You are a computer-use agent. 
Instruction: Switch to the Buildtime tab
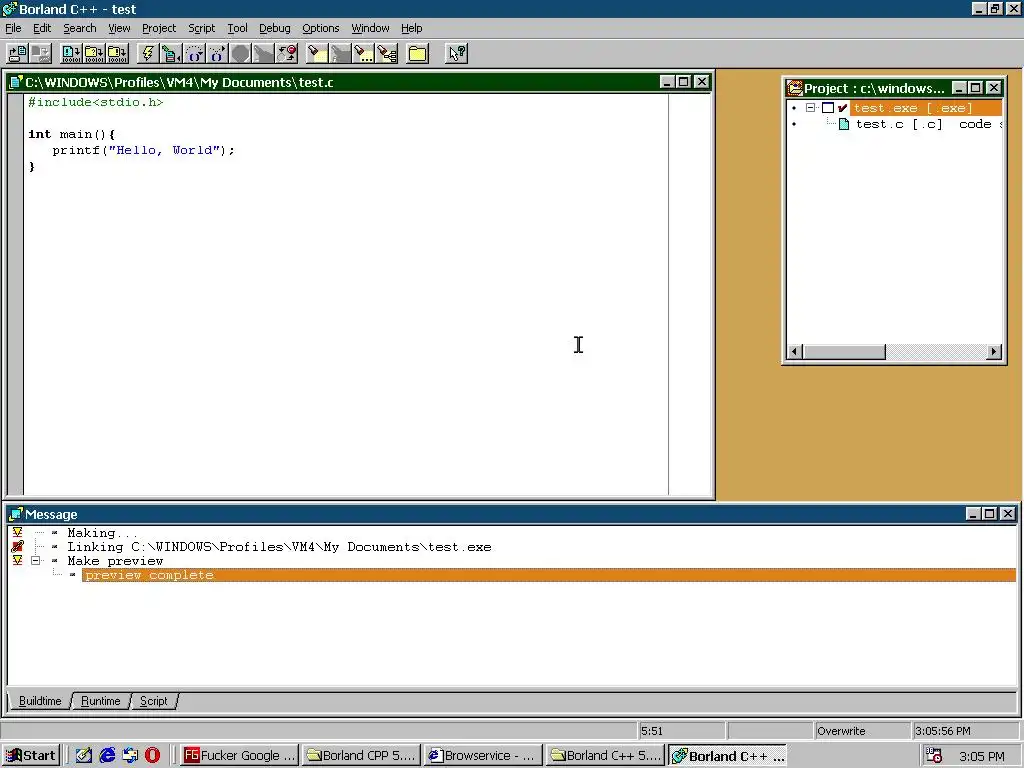pos(40,701)
